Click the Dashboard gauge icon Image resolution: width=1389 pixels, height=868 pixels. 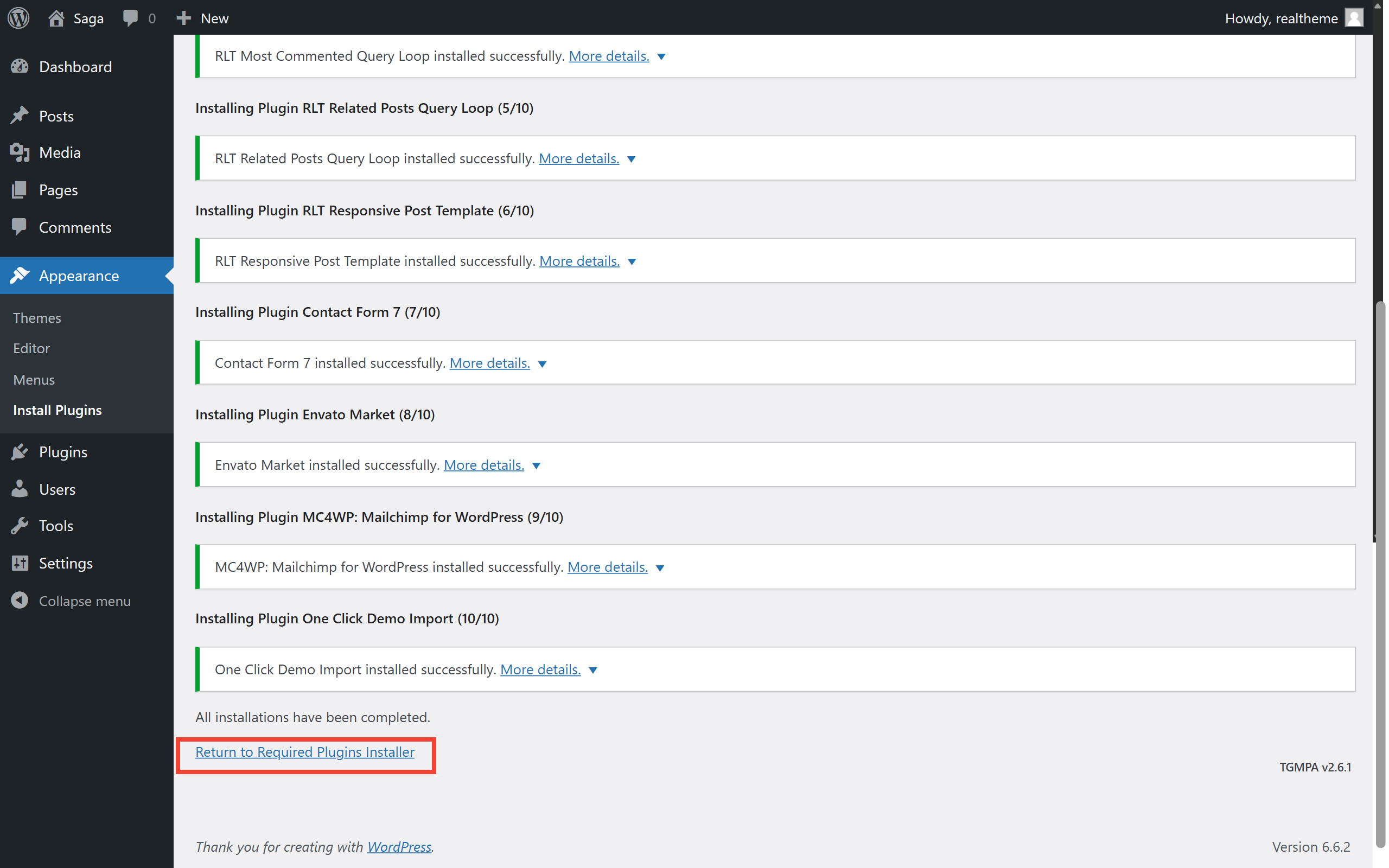pos(20,67)
